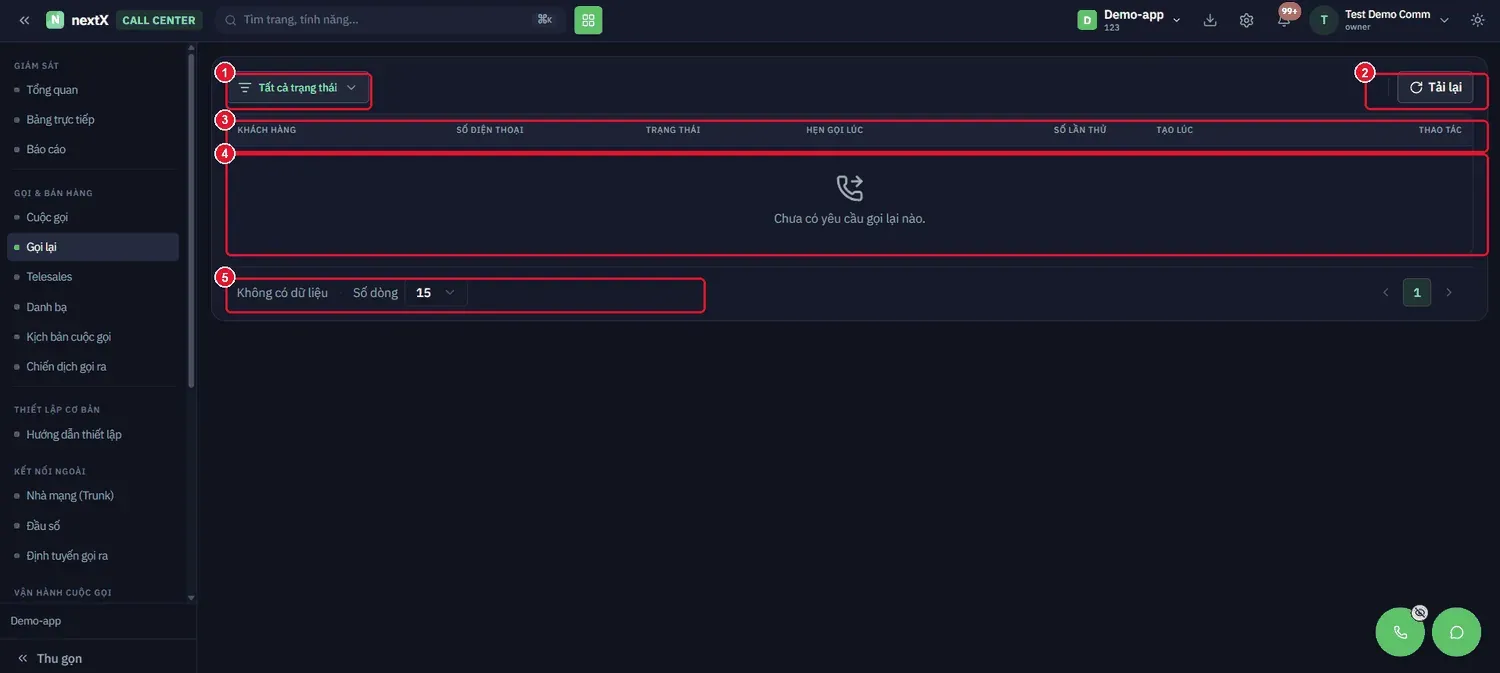Open the green app grid icon
Screen dimensions: 1500x673
[x=588, y=20]
